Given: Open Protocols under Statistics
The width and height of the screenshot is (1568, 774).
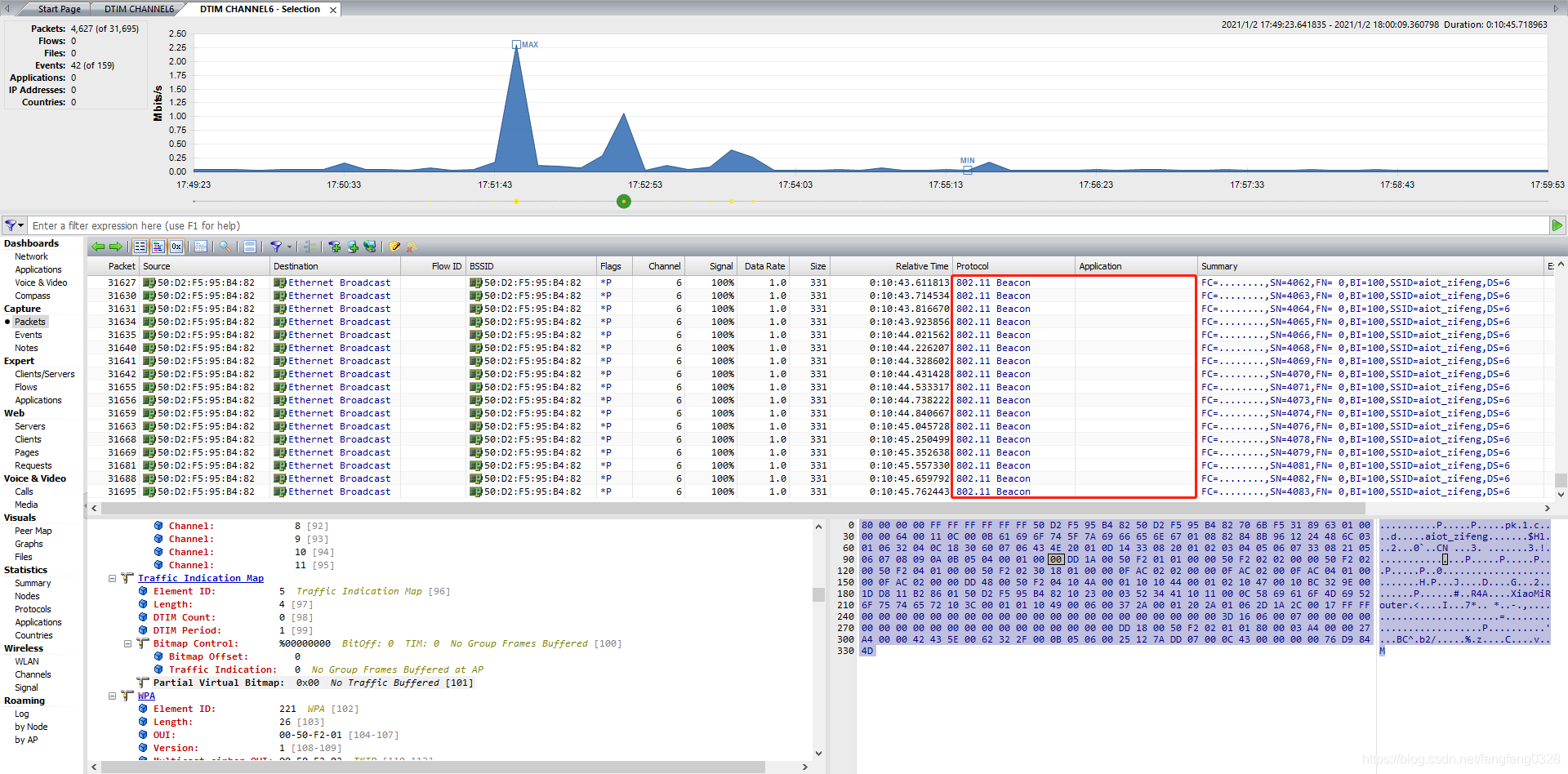Looking at the screenshot, I should pyautogui.click(x=33, y=609).
